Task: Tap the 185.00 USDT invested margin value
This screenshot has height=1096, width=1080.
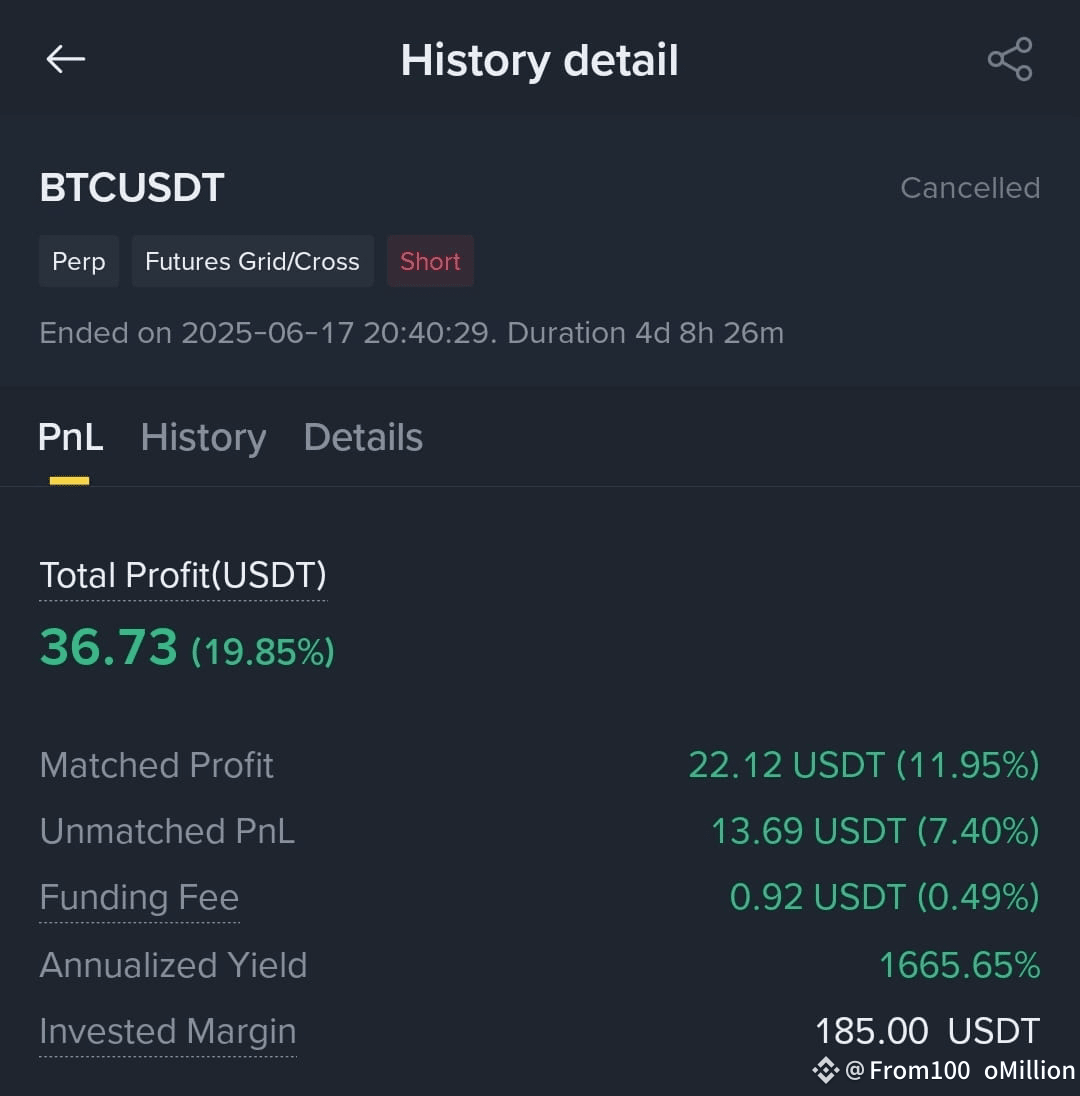Action: (x=928, y=1031)
